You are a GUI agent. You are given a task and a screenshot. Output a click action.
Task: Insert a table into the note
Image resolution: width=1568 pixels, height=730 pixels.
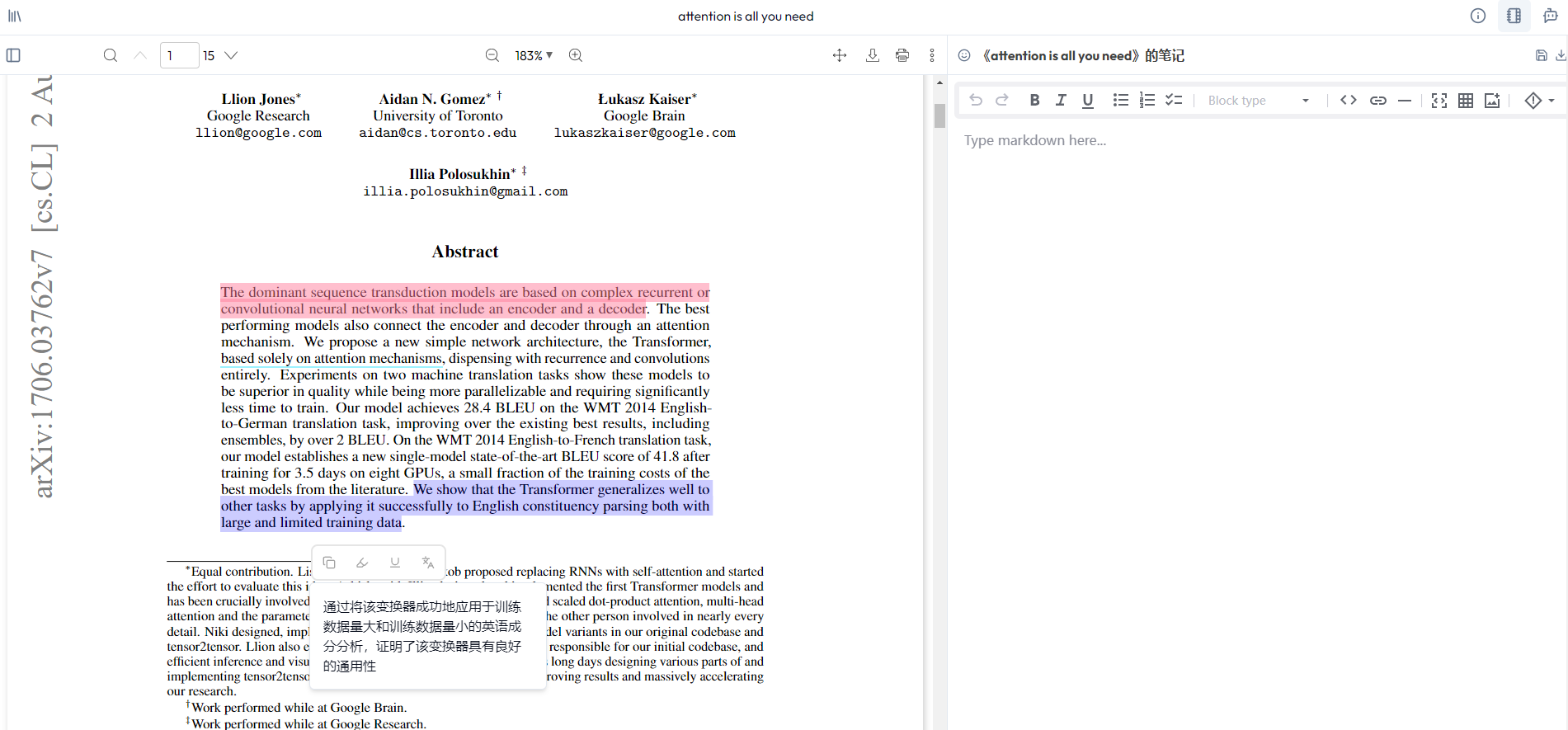tap(1466, 100)
